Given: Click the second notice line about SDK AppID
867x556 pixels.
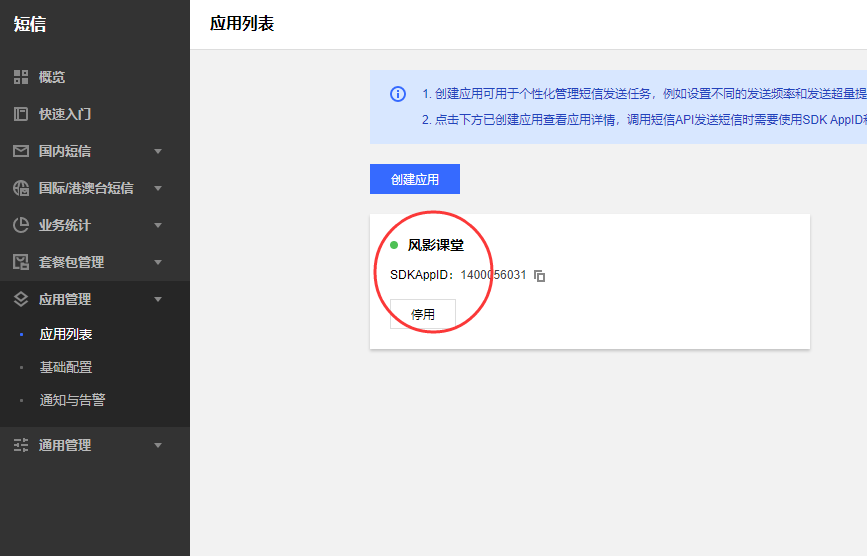Looking at the screenshot, I should (644, 120).
